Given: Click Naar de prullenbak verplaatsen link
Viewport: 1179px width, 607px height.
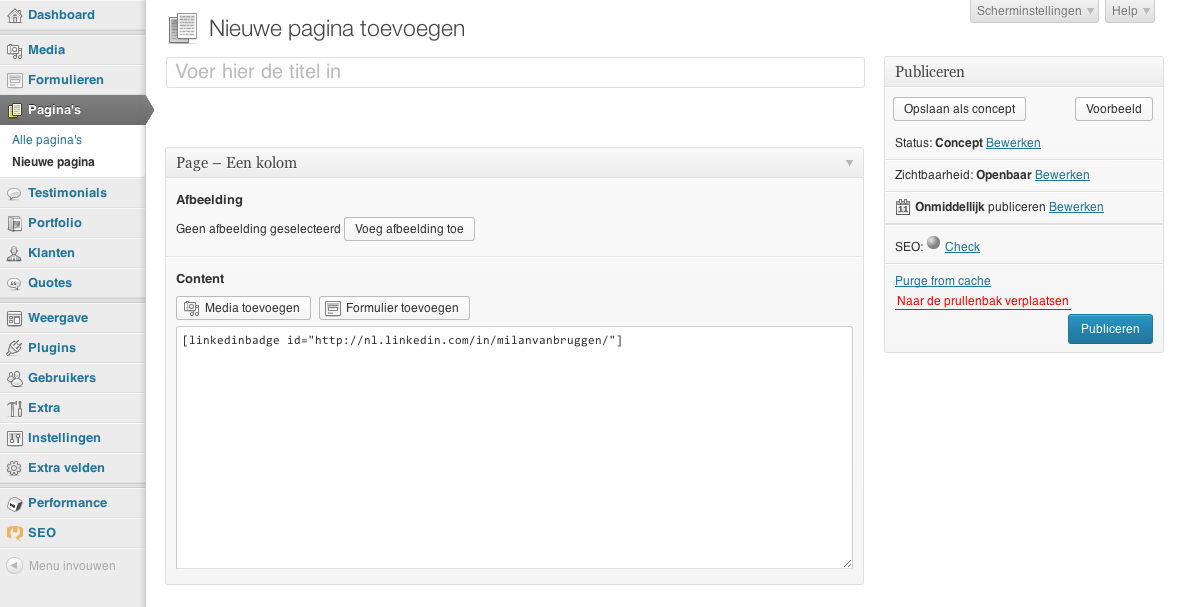Looking at the screenshot, I should [983, 300].
